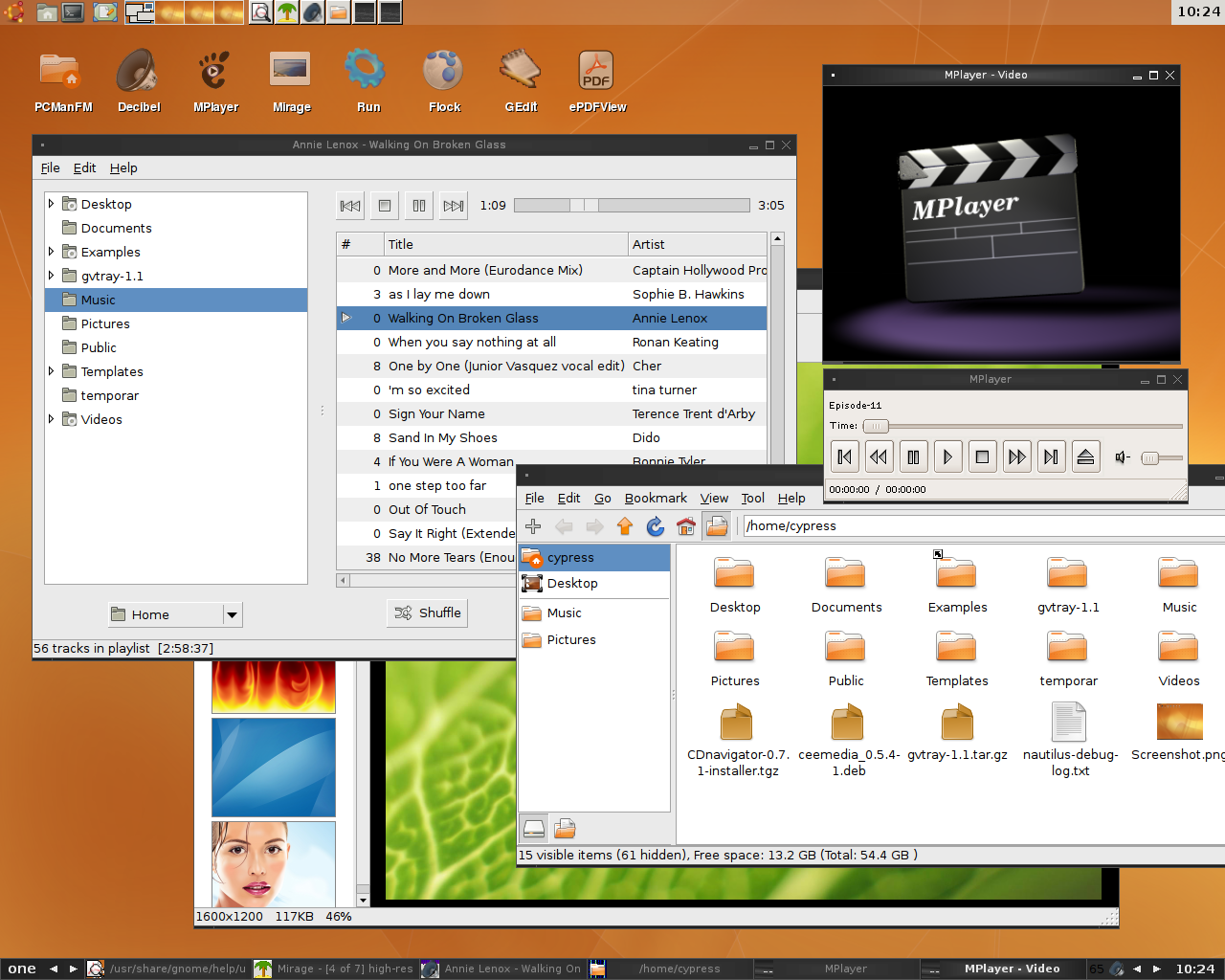This screenshot has height=980, width=1225.
Task: Go to first chapter in MPlayer controls
Action: [844, 457]
